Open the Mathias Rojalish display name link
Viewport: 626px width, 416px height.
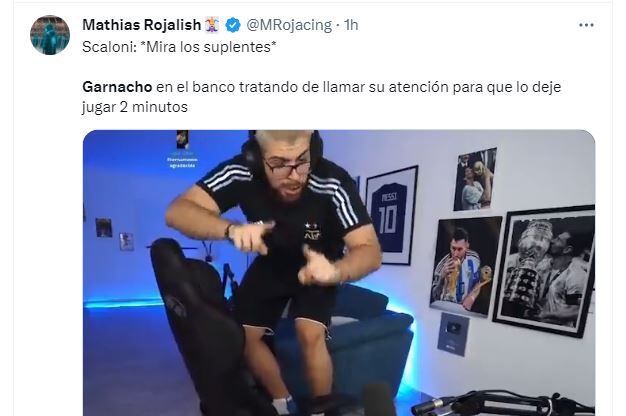[x=141, y=25]
